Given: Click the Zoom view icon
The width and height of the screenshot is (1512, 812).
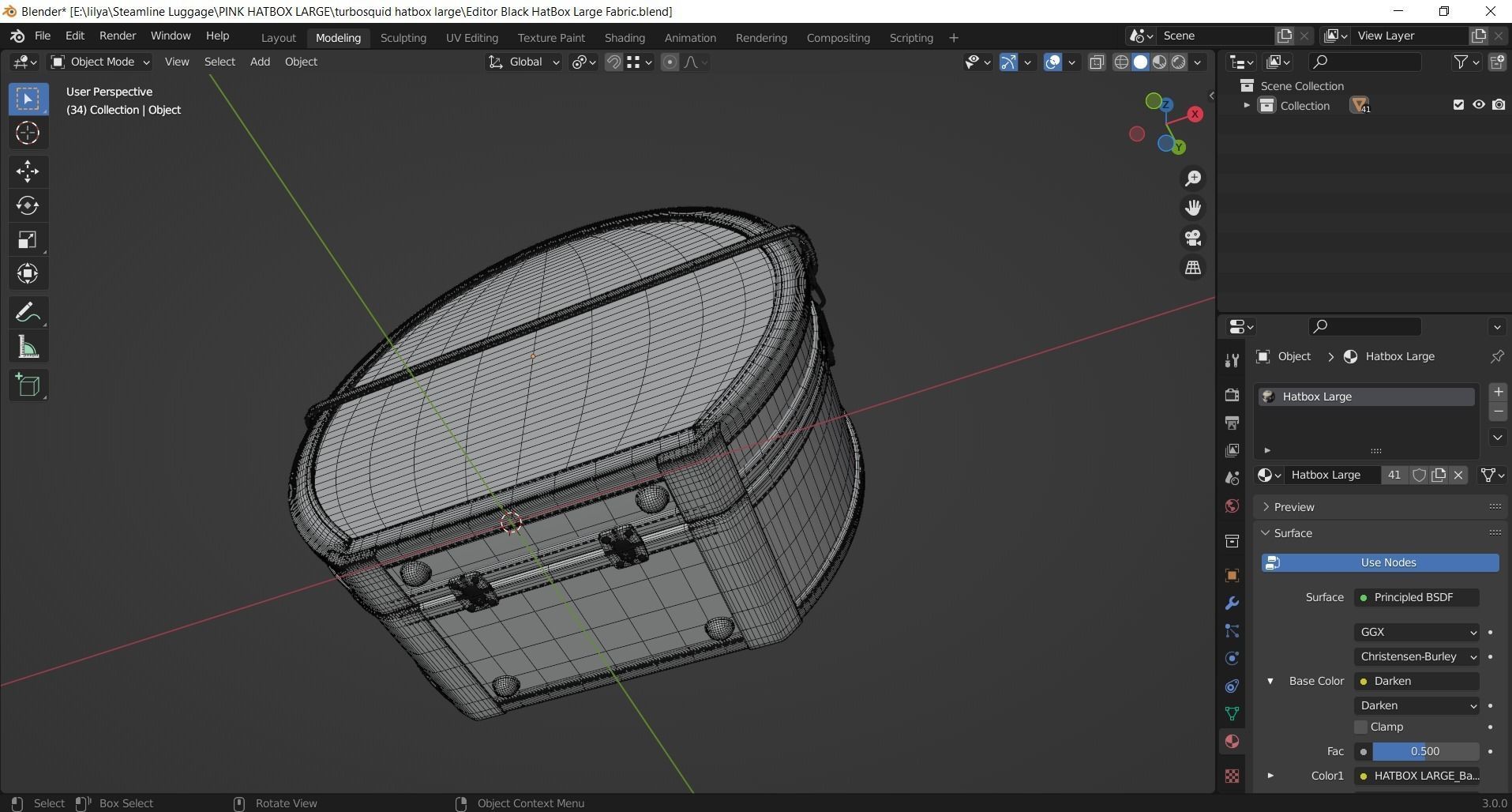Looking at the screenshot, I should [x=1193, y=179].
